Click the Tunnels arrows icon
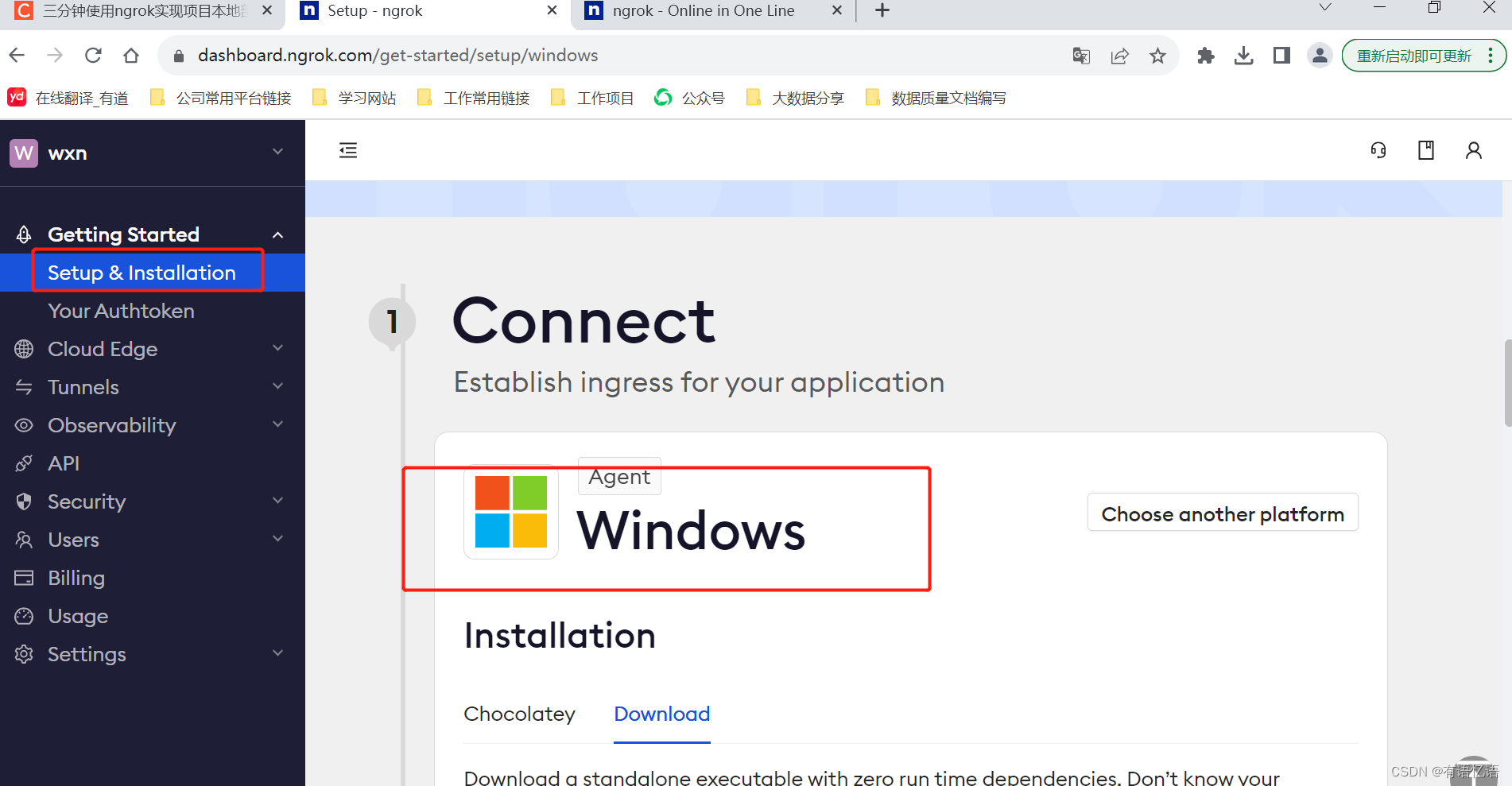The width and height of the screenshot is (1512, 786). point(24,387)
